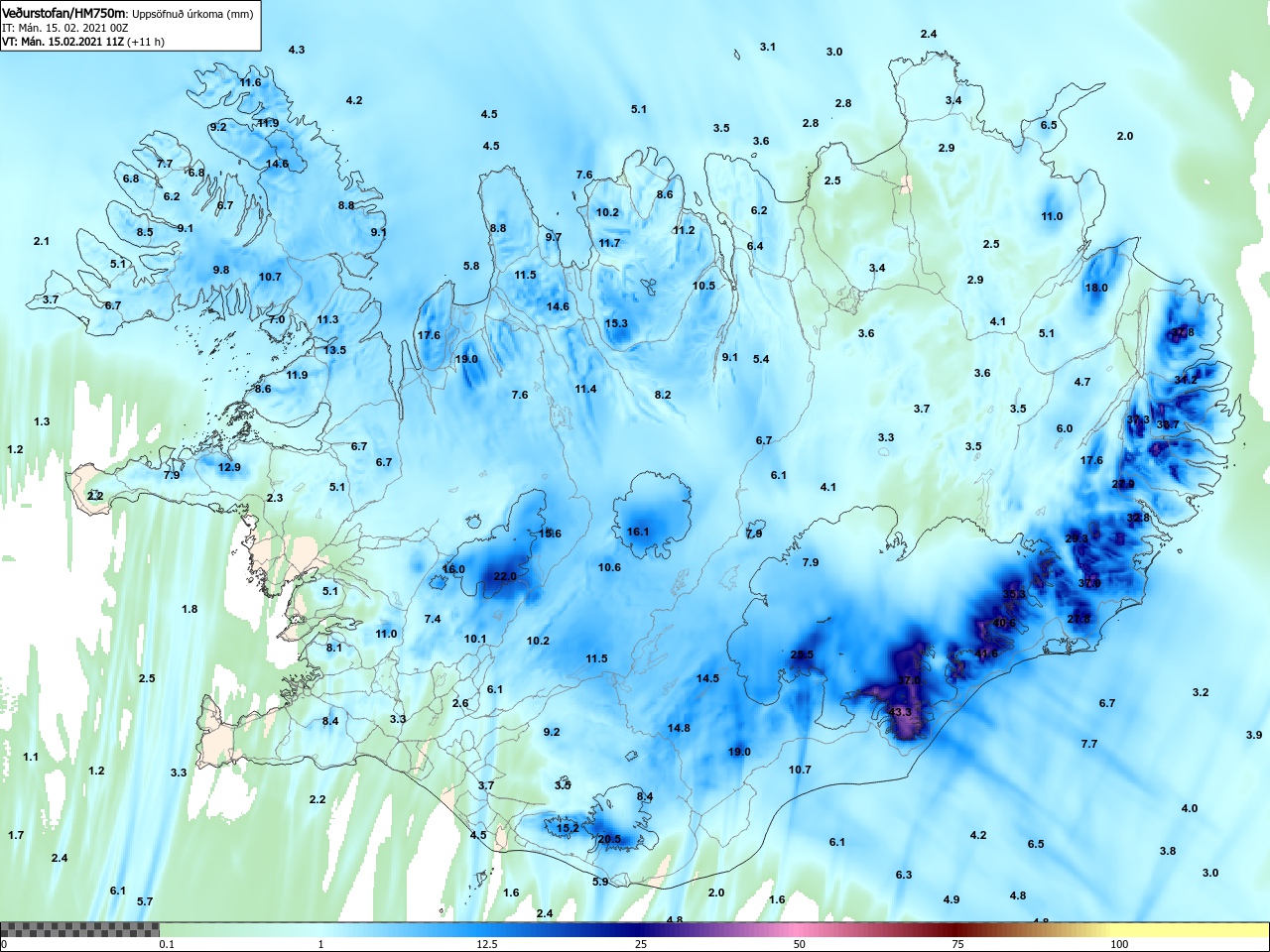The image size is (1270, 952).
Task: Click the 3.9 precipitation value
Action: pos(1254,735)
